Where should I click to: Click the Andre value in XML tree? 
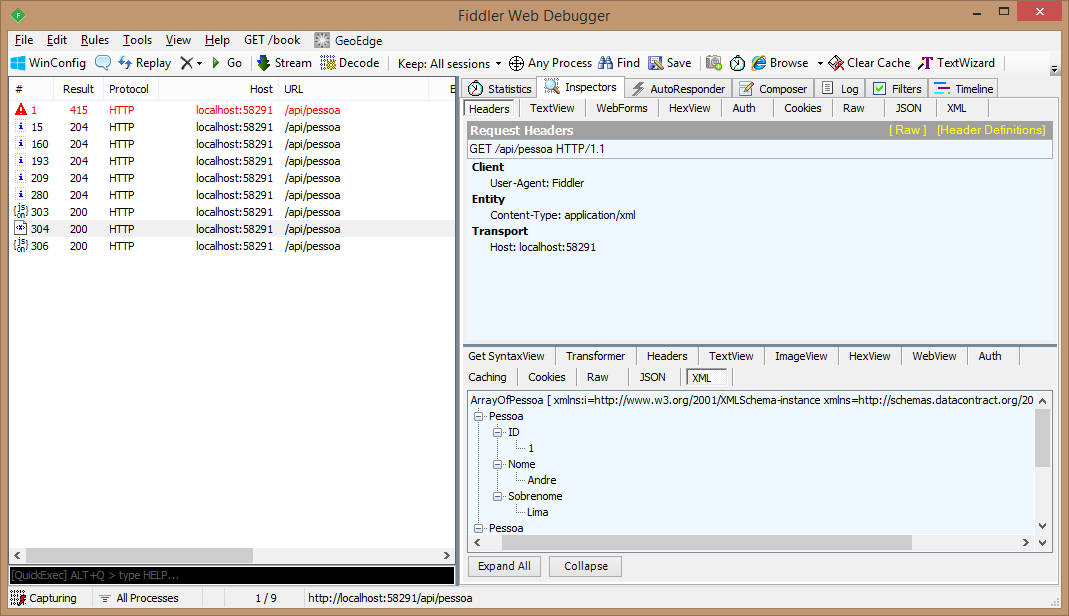click(542, 480)
